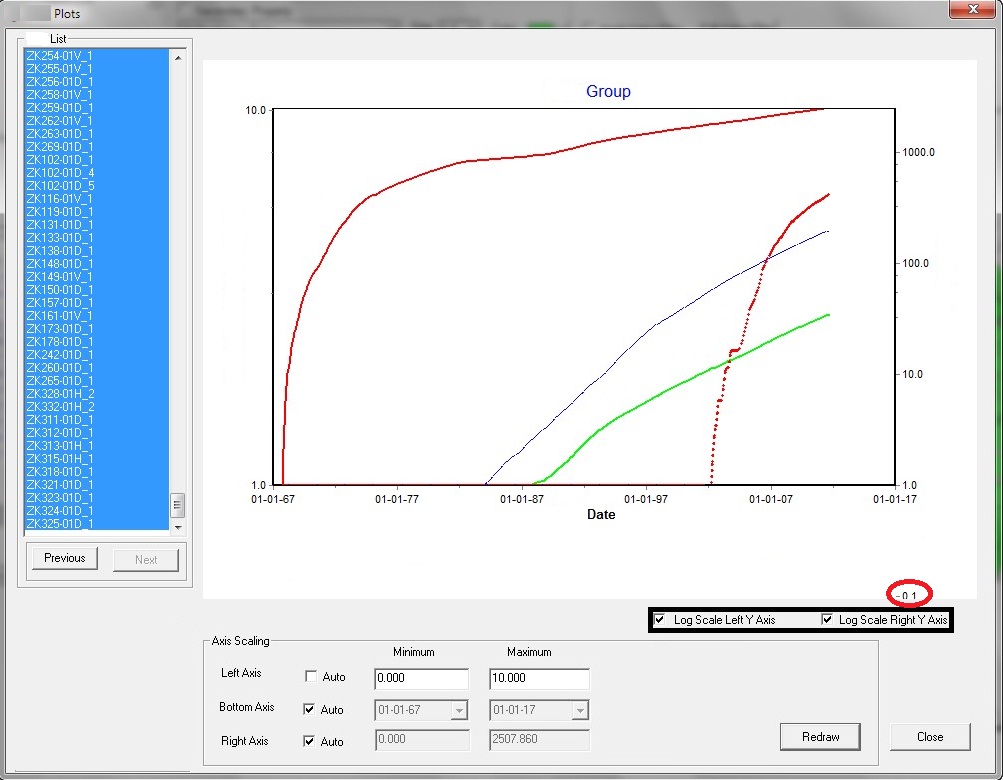The width and height of the screenshot is (1003, 780).
Task: Select ZK323-01D_1 in the list
Action: (97, 498)
